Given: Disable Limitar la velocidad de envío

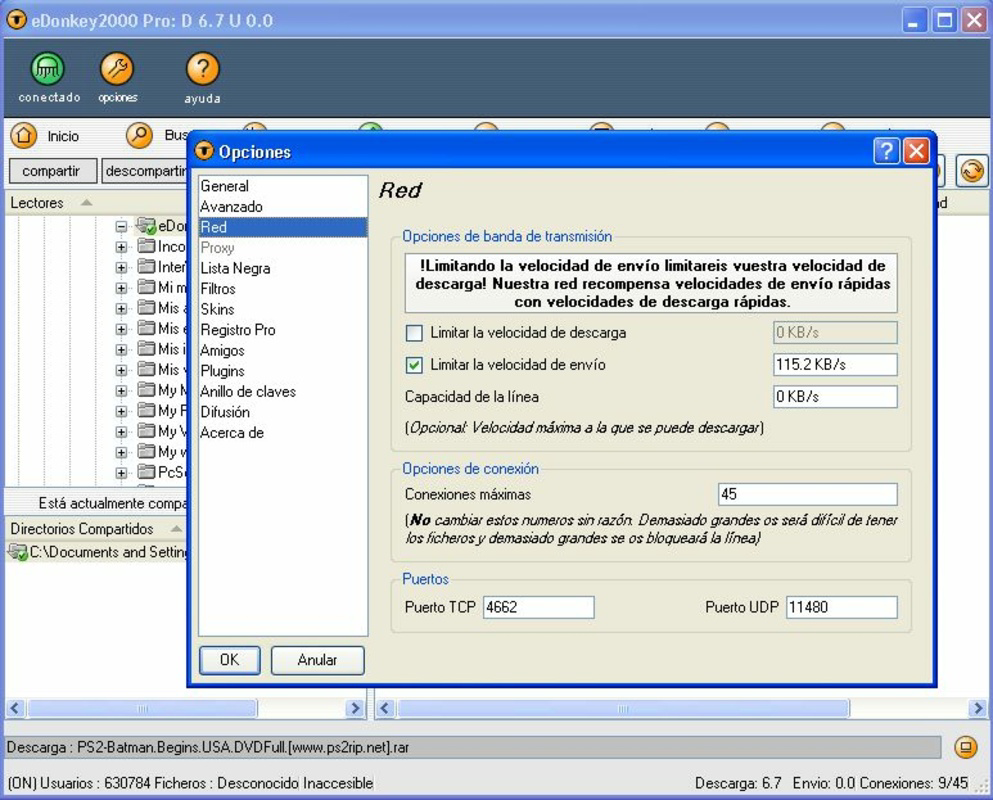Looking at the screenshot, I should point(413,364).
